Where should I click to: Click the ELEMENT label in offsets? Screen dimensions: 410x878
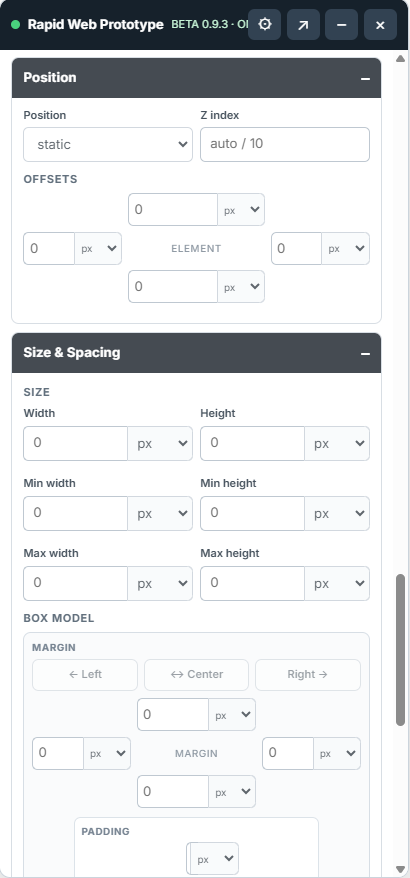(196, 249)
